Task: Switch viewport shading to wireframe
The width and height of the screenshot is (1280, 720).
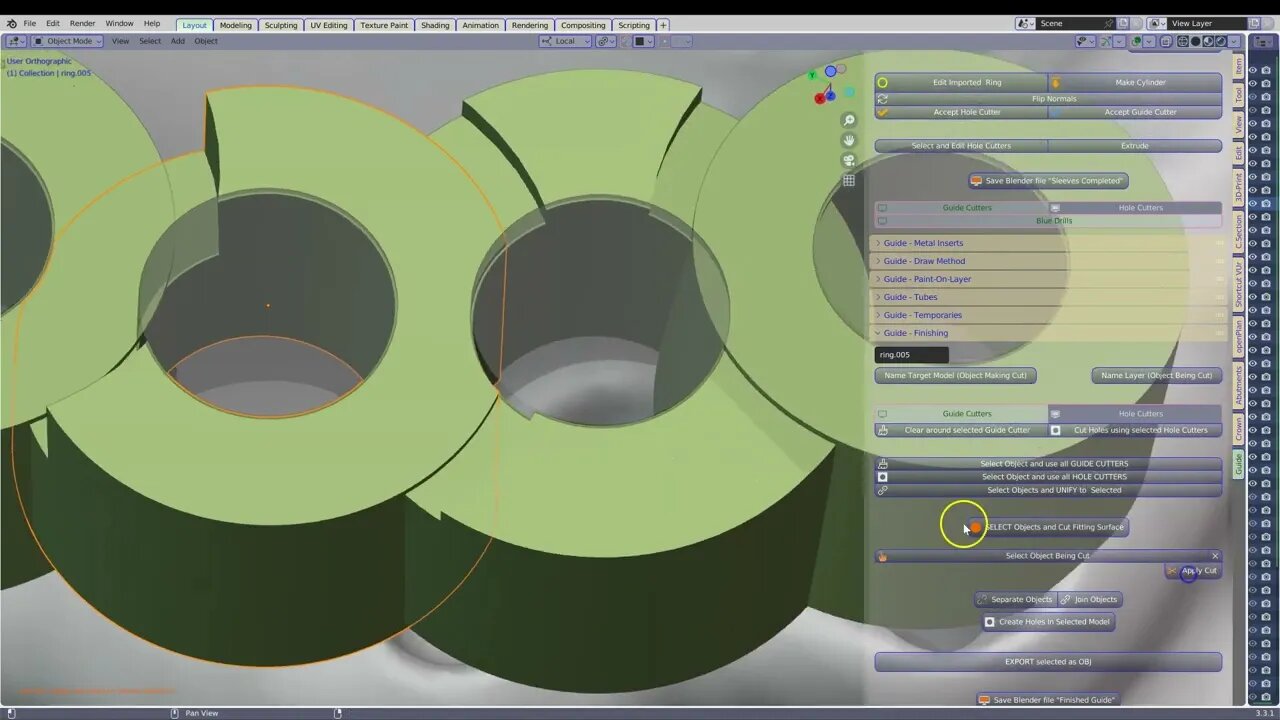Action: [1182, 41]
